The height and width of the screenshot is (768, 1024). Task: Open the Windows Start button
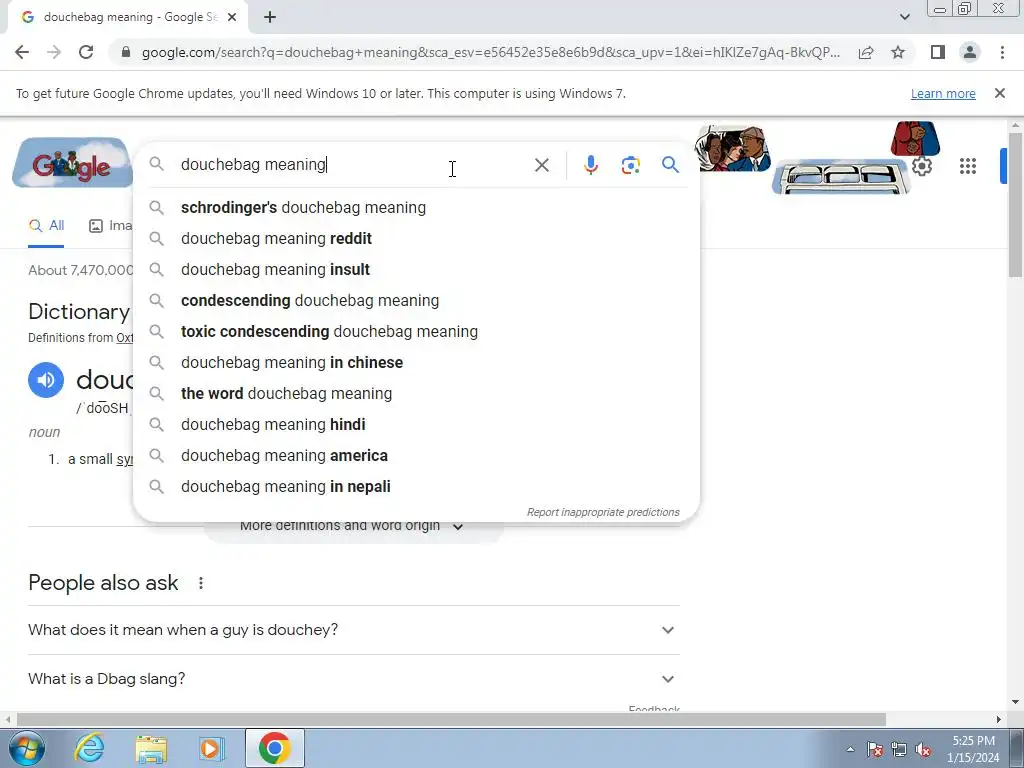pos(27,748)
